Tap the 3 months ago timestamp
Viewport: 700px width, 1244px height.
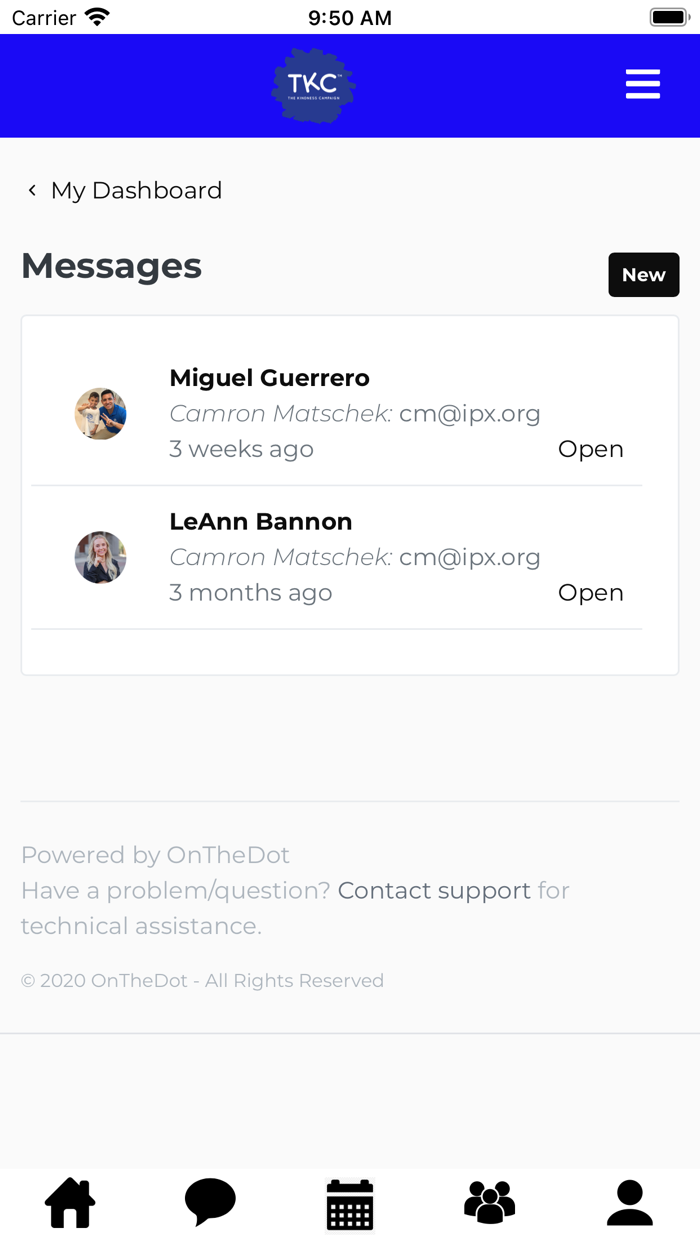click(x=250, y=593)
